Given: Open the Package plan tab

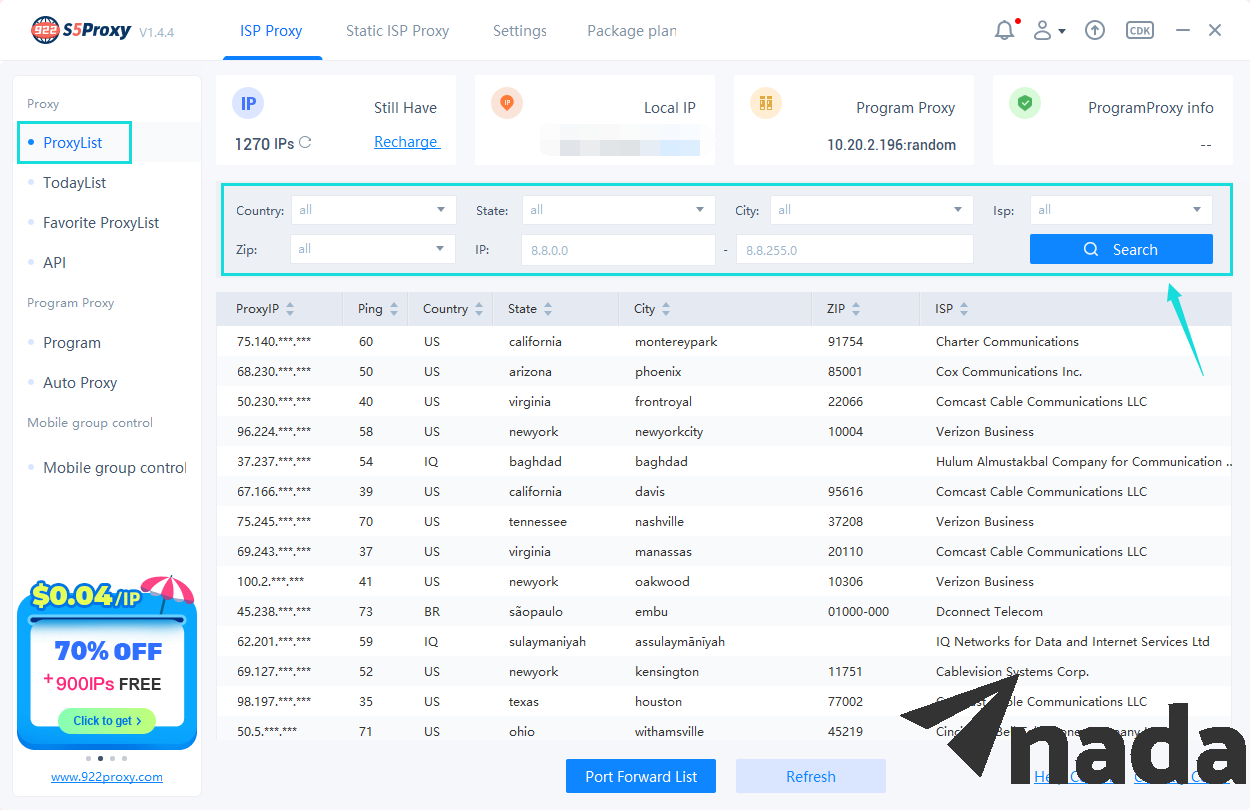Looking at the screenshot, I should [632, 31].
